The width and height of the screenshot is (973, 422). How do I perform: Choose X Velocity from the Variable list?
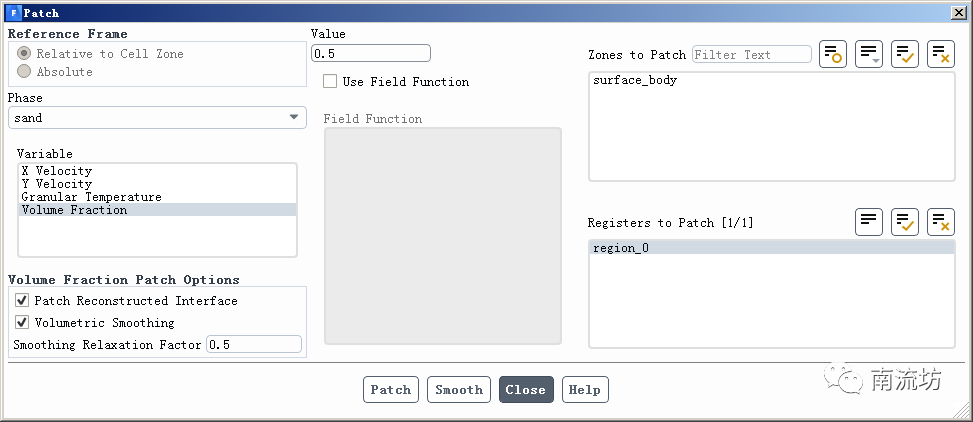(x=57, y=171)
